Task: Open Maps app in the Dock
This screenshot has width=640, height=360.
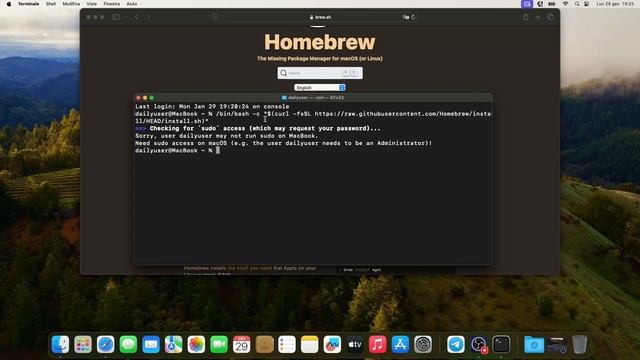Action: coord(173,344)
